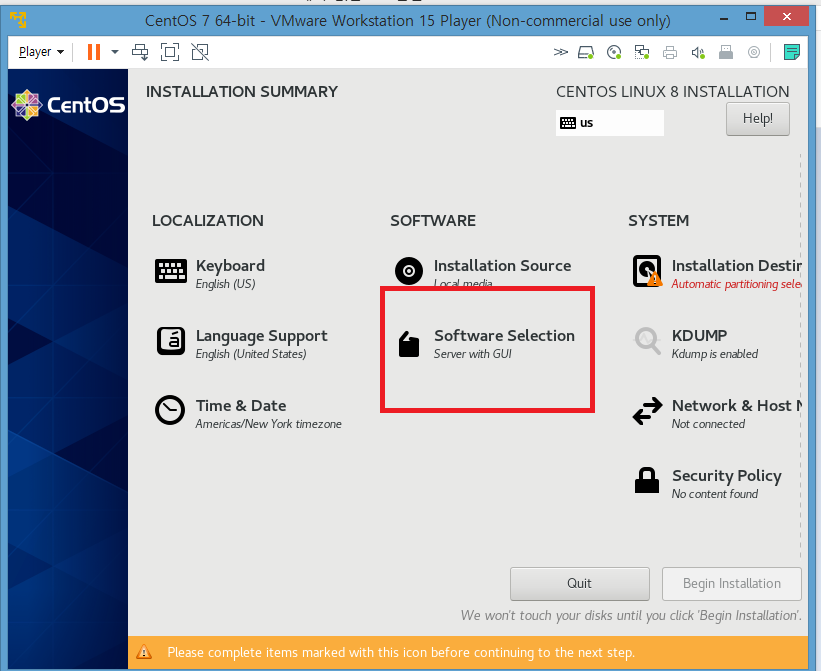Open Security Policy settings

click(x=707, y=484)
